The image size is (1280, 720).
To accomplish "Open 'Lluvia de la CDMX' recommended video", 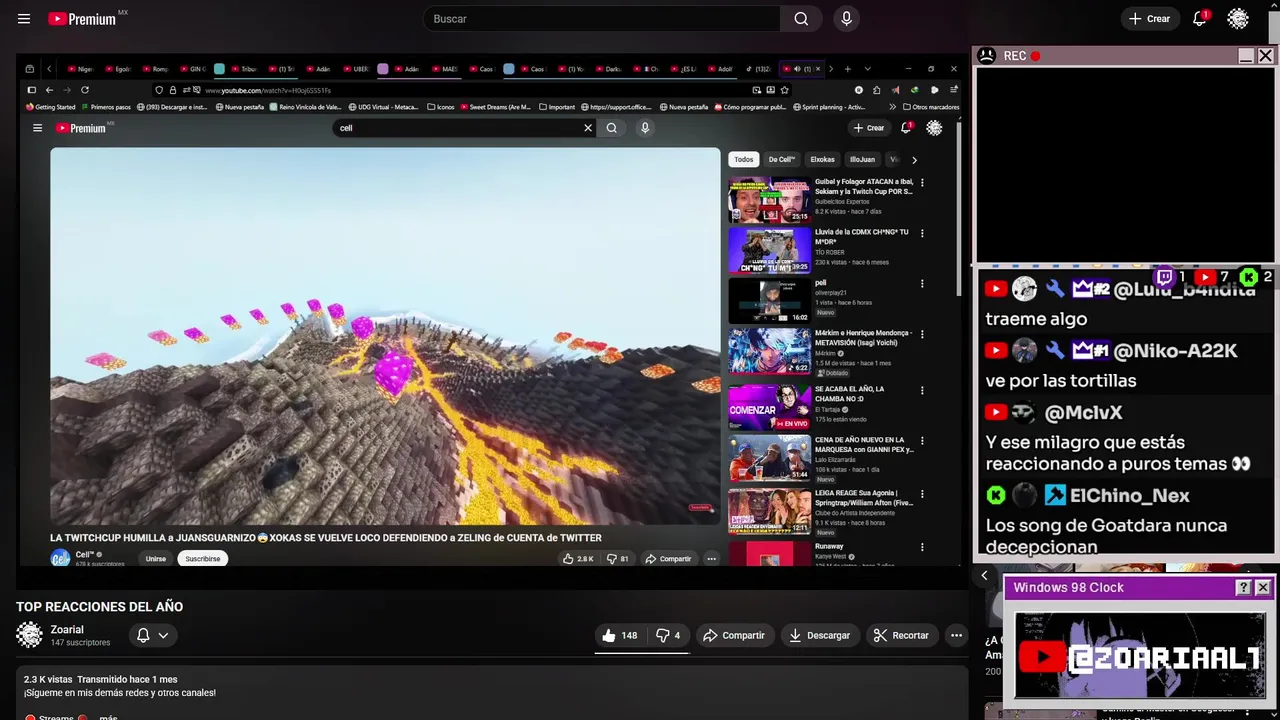I will click(x=769, y=250).
